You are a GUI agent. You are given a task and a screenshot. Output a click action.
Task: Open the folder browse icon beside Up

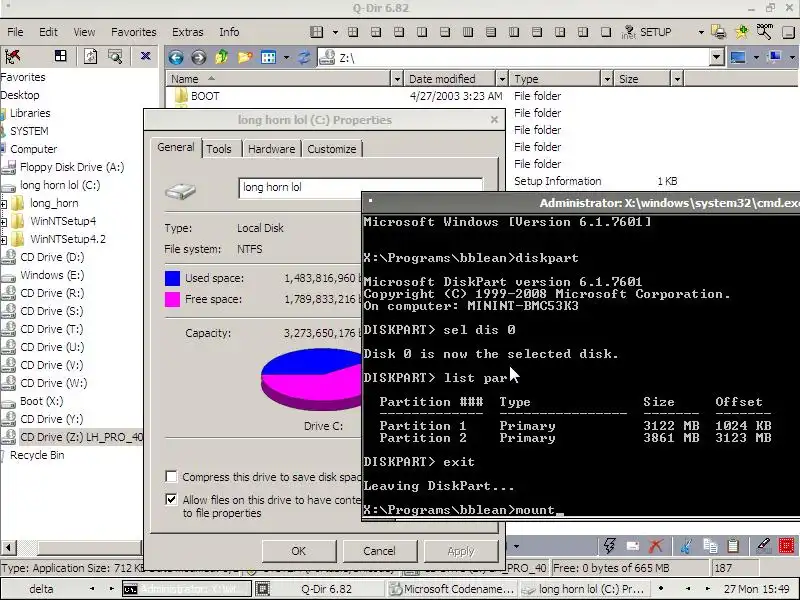244,57
